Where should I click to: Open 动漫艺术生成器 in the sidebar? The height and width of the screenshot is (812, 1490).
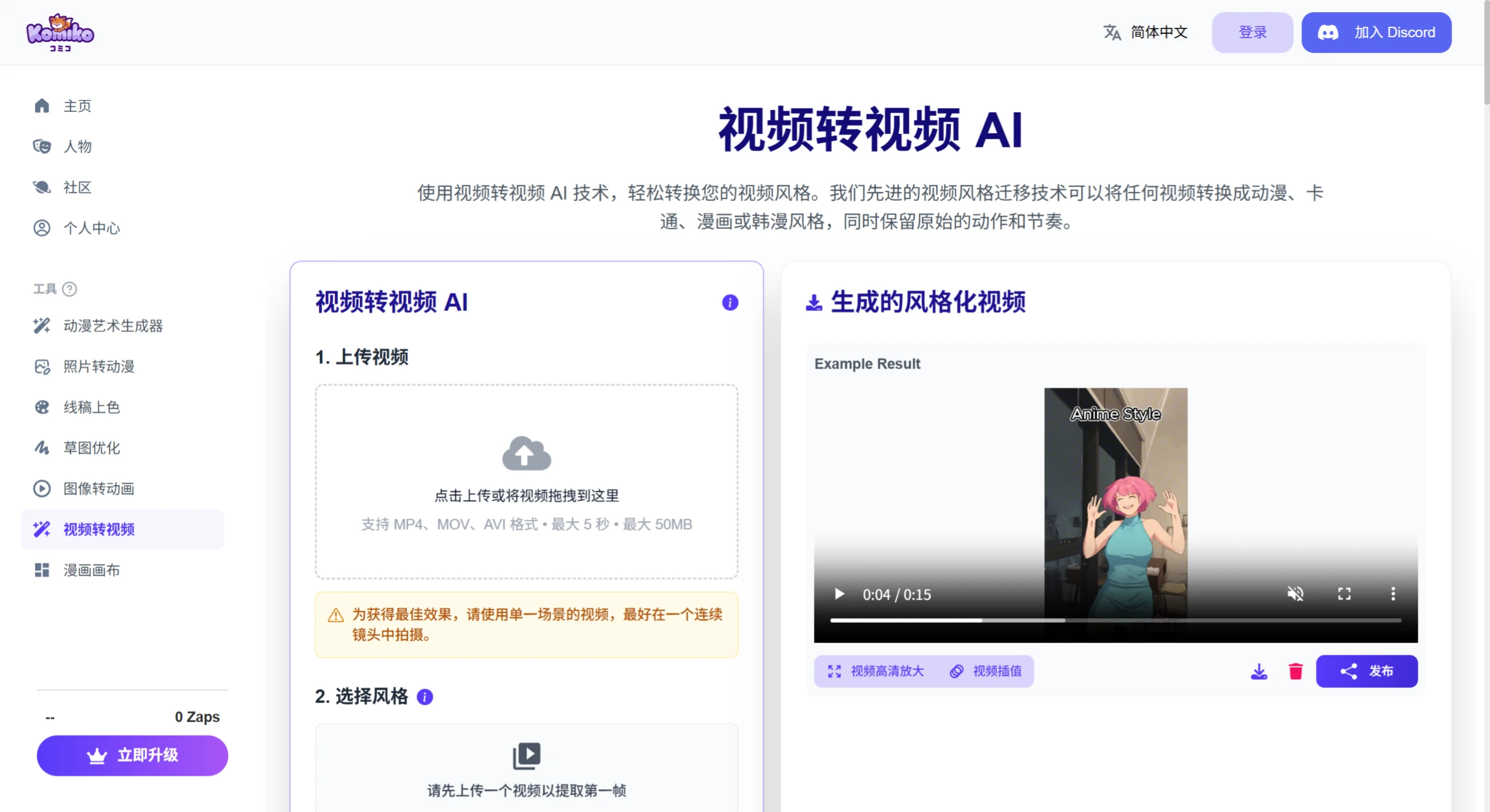click(x=113, y=326)
